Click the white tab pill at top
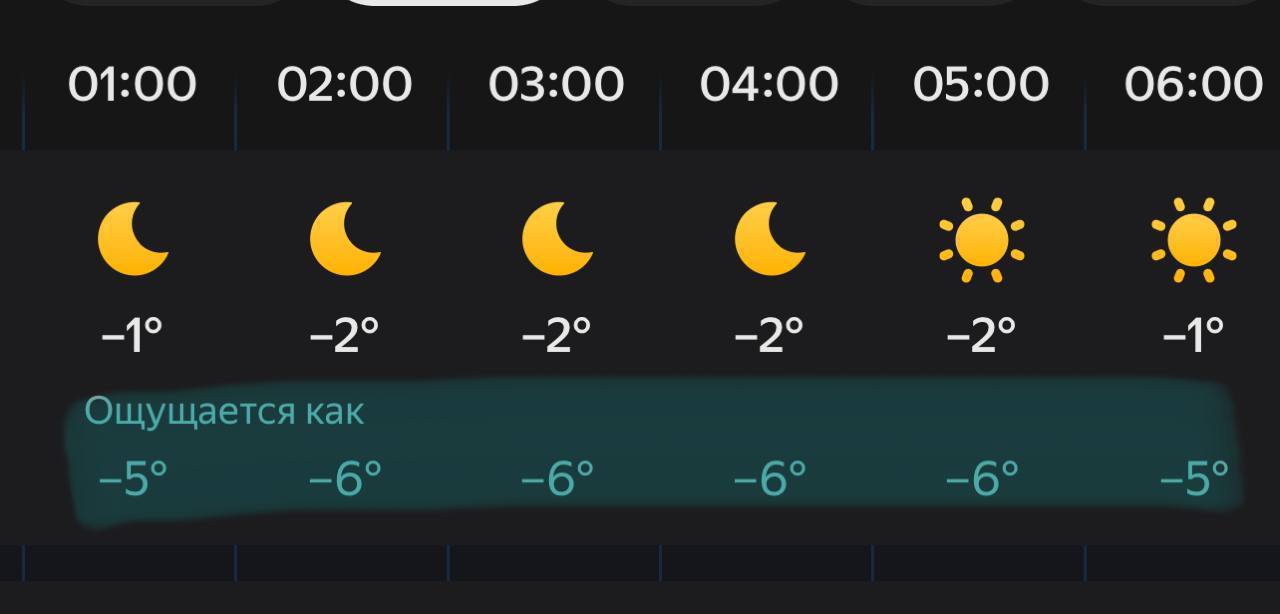 tap(445, 3)
